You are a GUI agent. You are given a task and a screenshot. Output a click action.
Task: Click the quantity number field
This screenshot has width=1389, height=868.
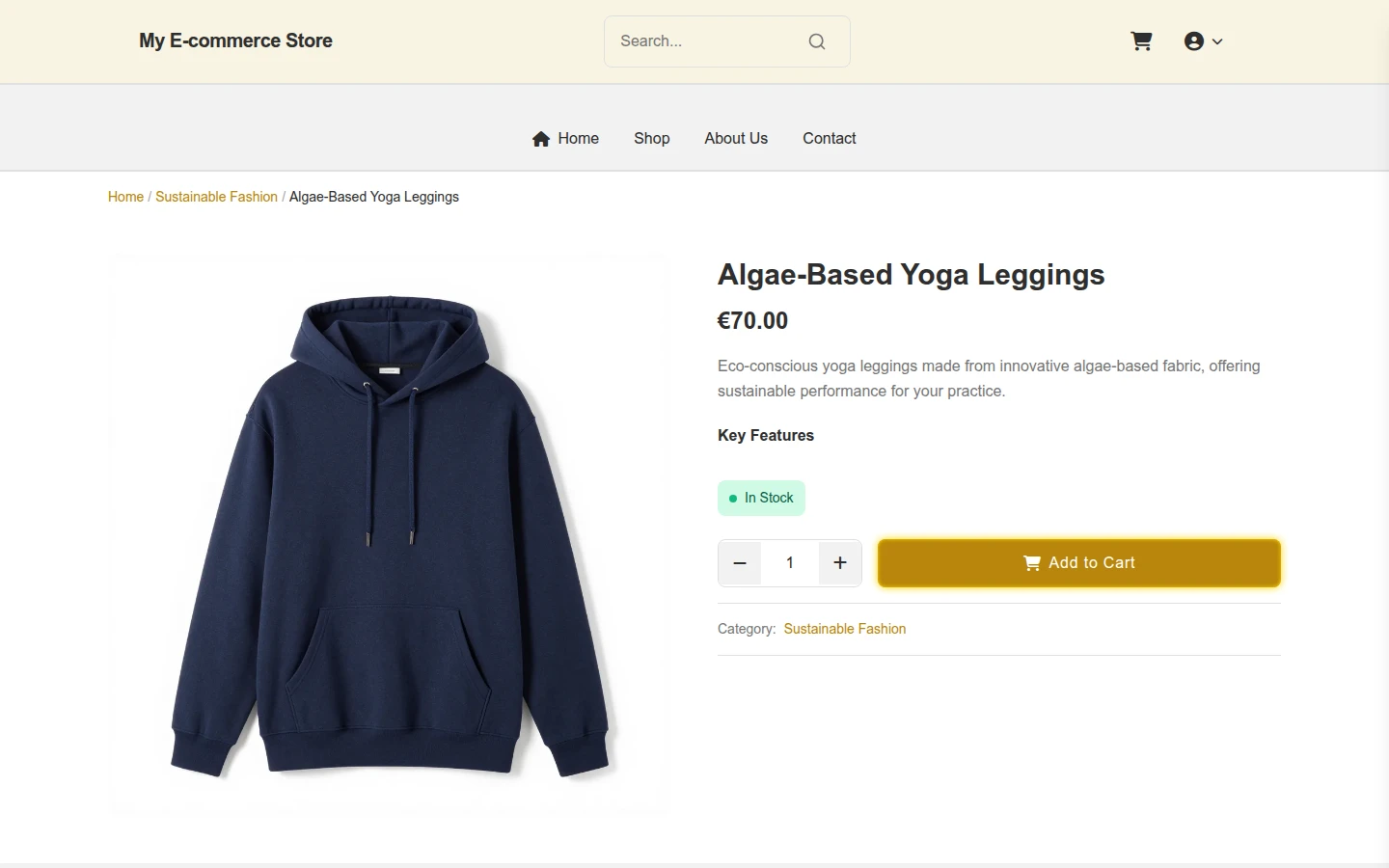click(x=790, y=563)
